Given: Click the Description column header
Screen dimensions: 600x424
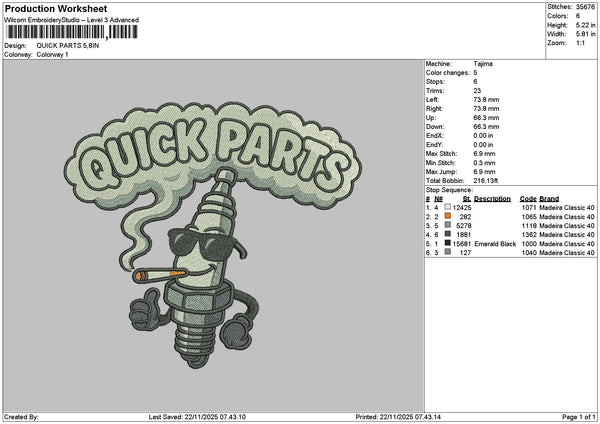Looking at the screenshot, I should 492,199.
